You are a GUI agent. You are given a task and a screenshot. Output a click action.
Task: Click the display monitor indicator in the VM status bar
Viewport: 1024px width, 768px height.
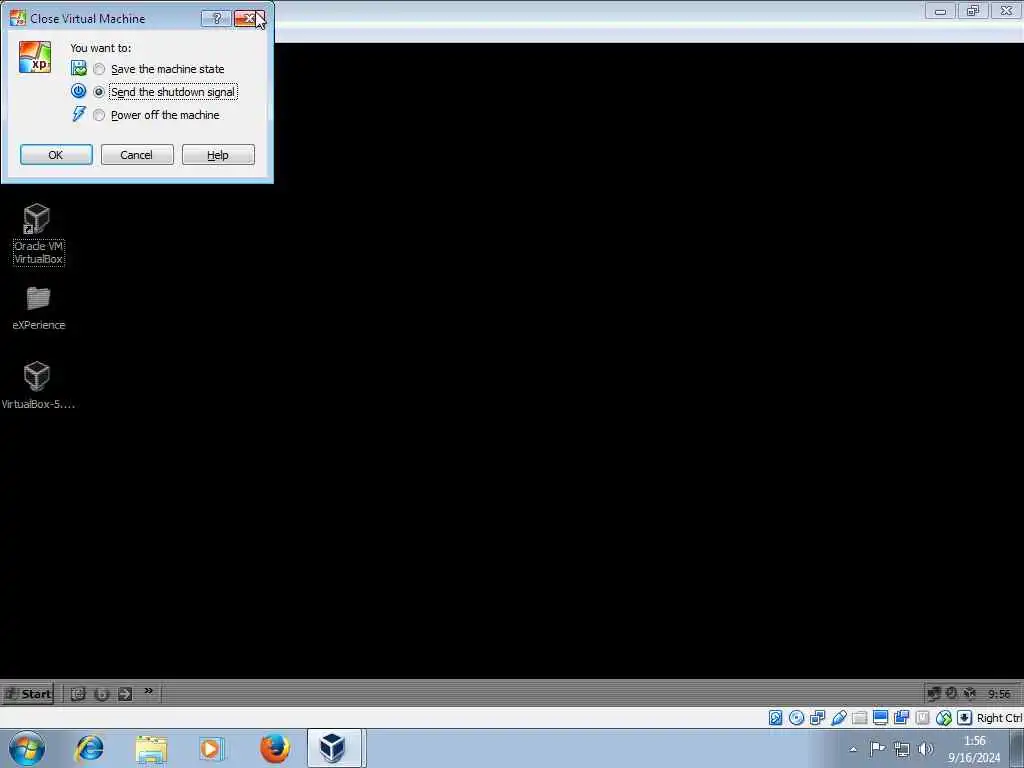coord(880,718)
